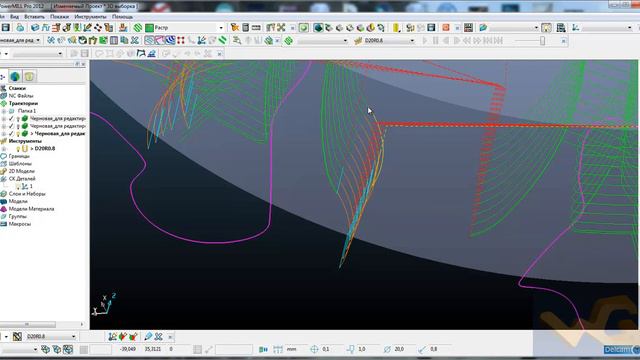Open the Block definition icon (blue cube)
Screen dimensions: 640x360
pyautogui.click(x=35, y=28)
